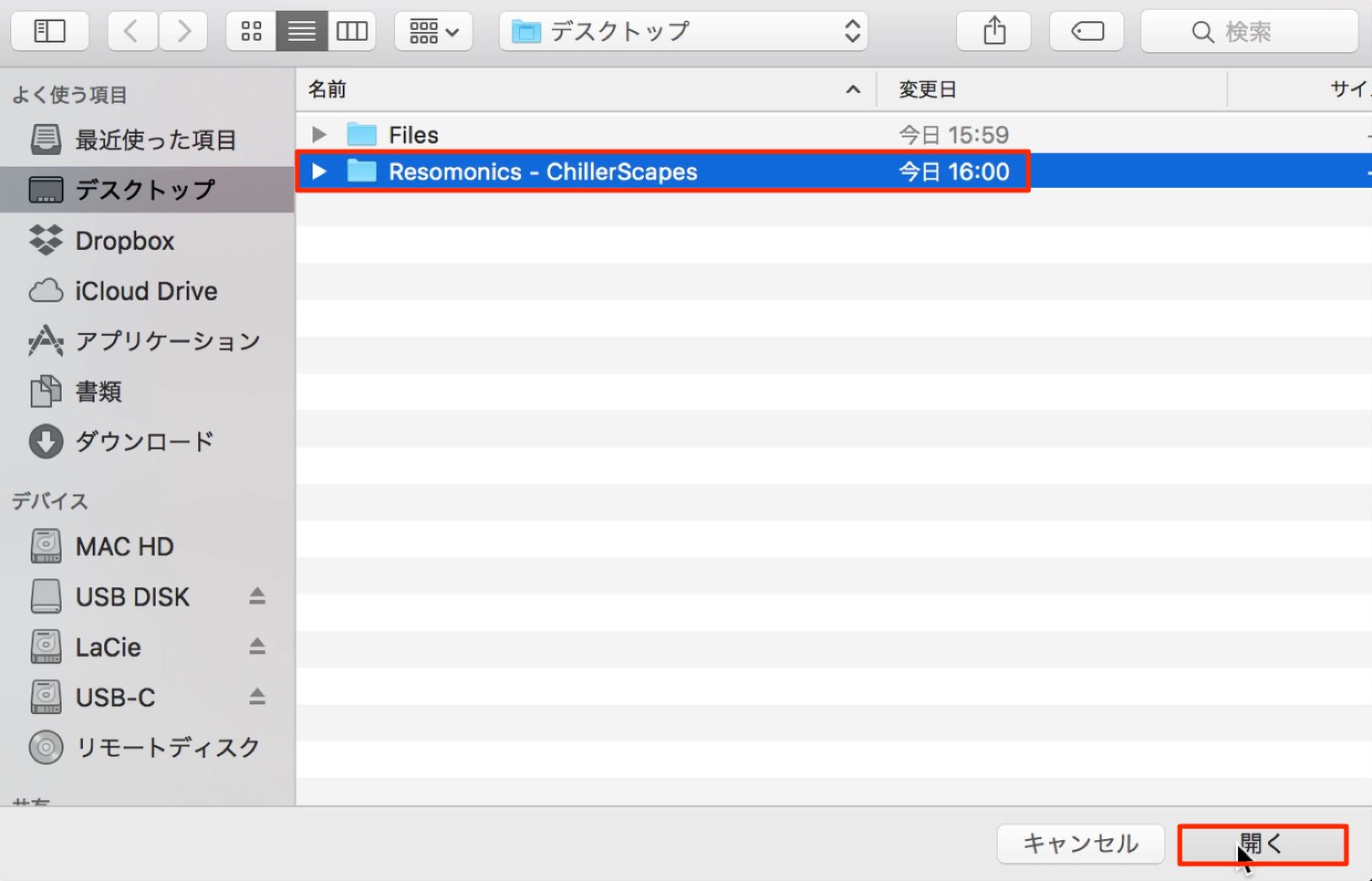Image resolution: width=1372 pixels, height=881 pixels.
Task: Select 最近使った項目 in the sidebar
Action: coord(147,140)
